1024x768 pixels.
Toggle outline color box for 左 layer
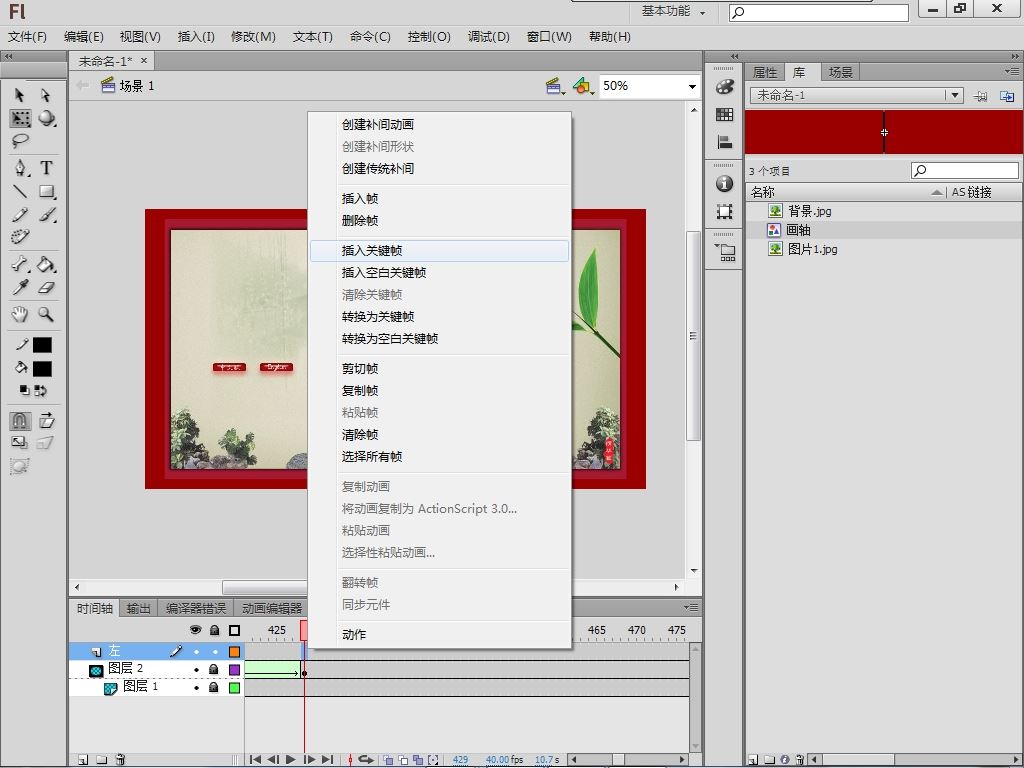234,651
